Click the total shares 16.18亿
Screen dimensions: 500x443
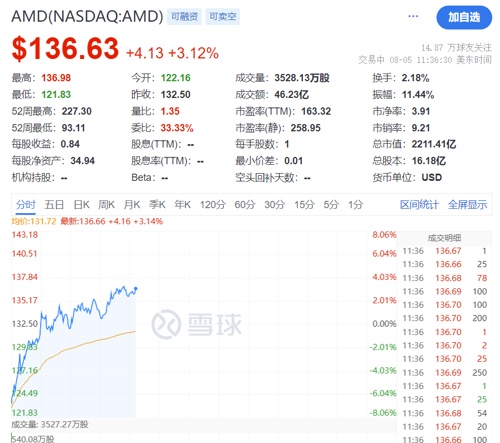click(429, 161)
